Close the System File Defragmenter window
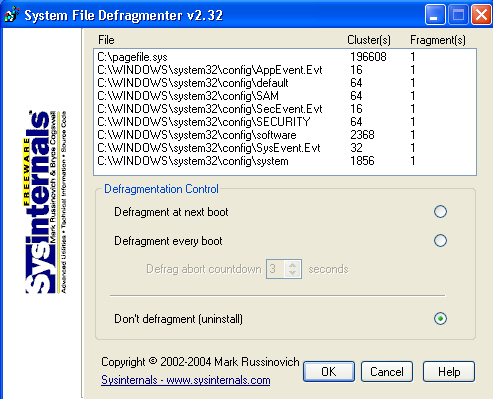This screenshot has height=399, width=493. (481, 15)
